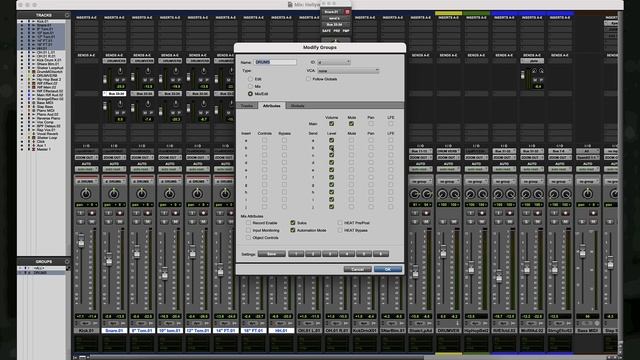Open Snare.01 group assignment selector

[x=114, y=181]
